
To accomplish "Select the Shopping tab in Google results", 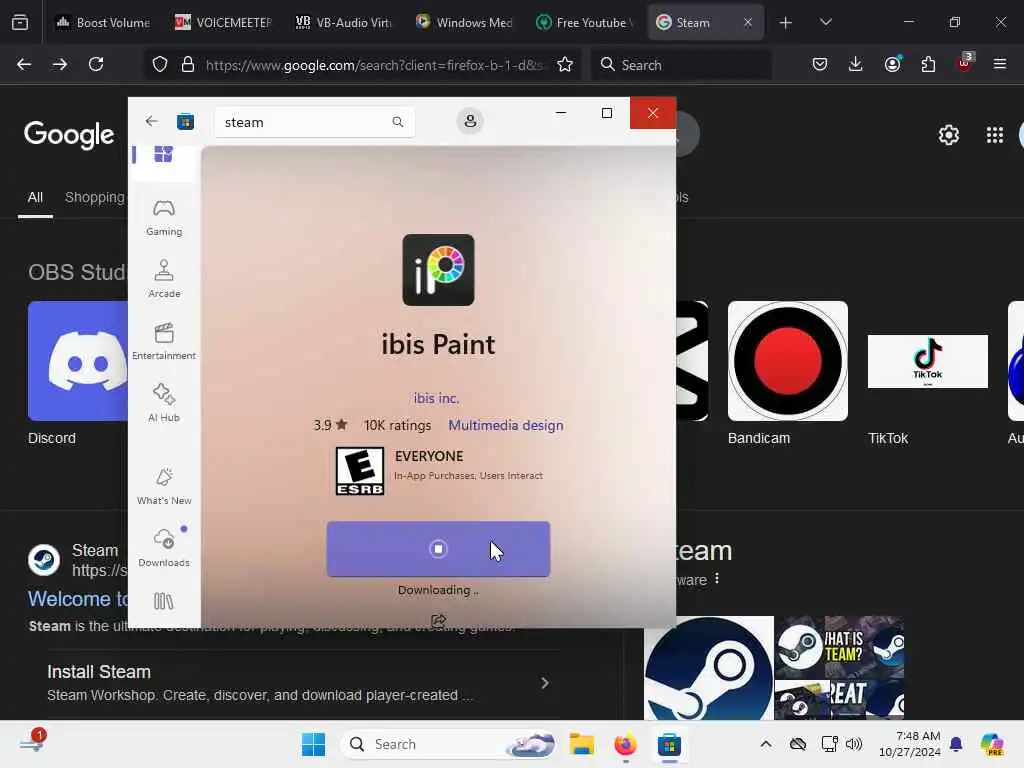I will (95, 197).
